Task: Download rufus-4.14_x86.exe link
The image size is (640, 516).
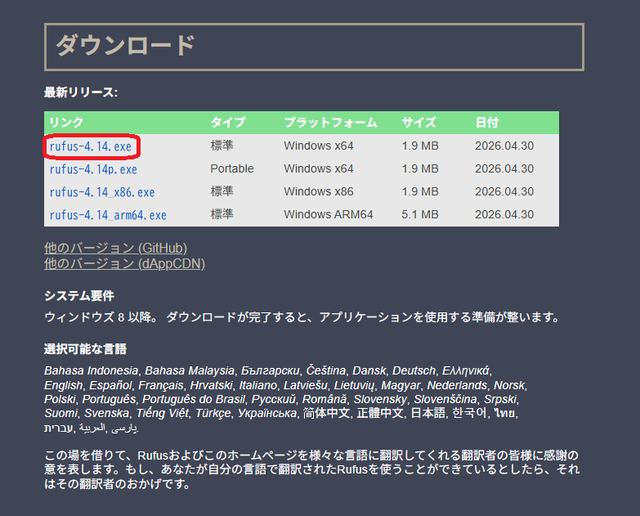Action: pos(102,192)
